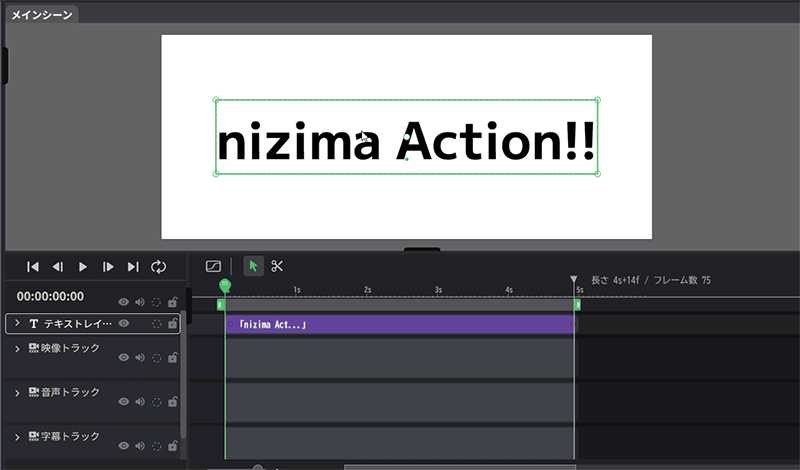
Task: Switch to the メインシーン tab
Action: [42, 15]
